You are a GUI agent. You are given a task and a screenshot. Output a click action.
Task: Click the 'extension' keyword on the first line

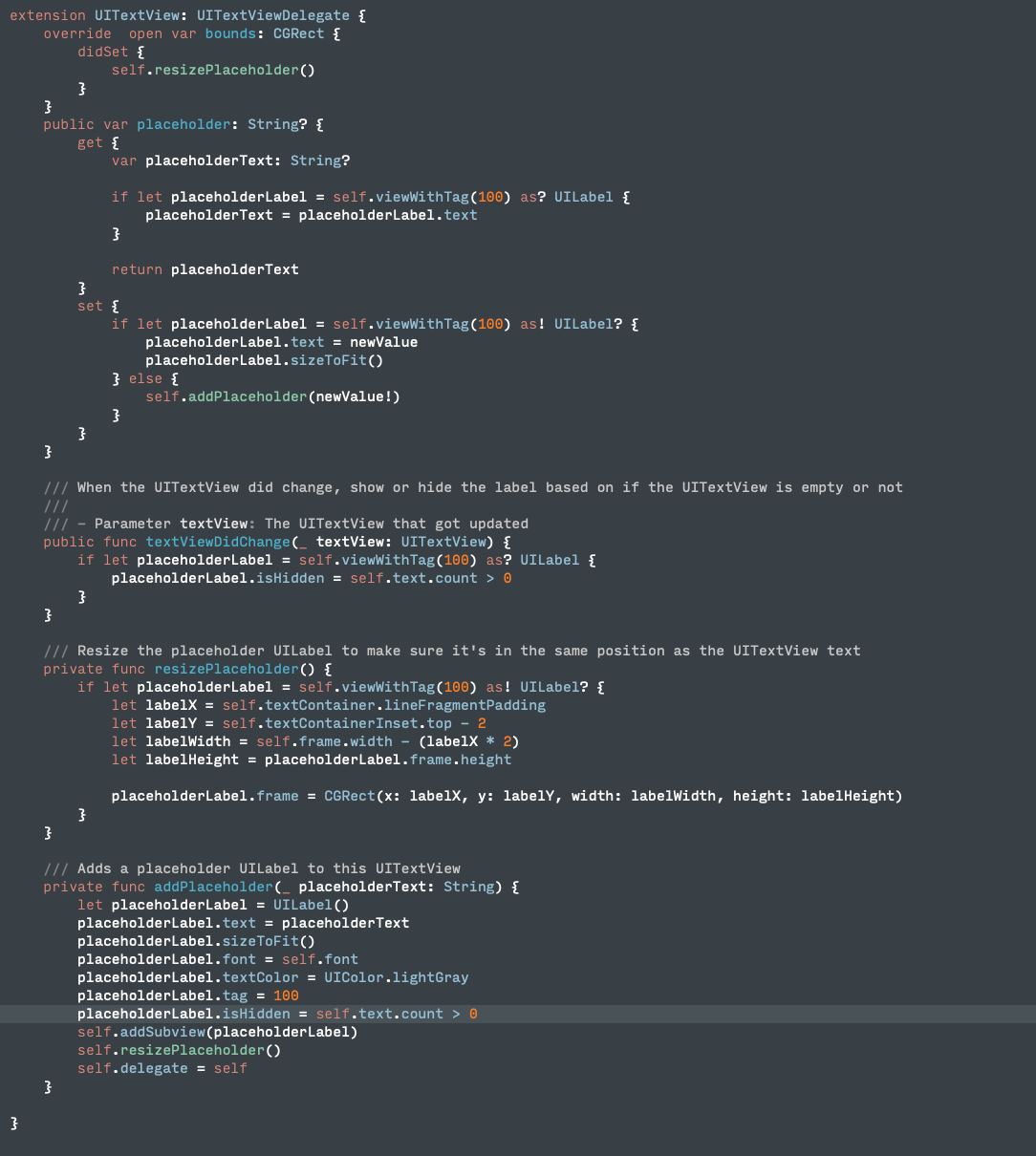[48, 15]
